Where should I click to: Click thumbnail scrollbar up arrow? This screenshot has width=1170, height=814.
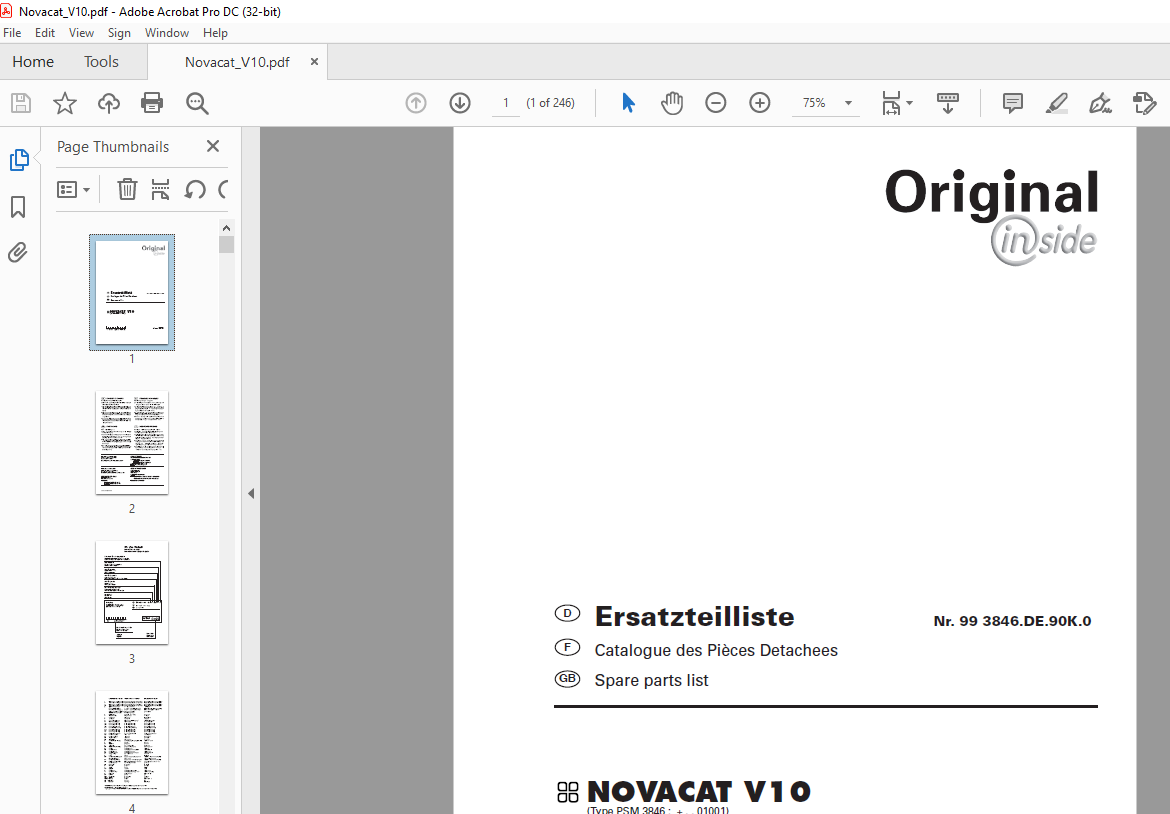226,228
